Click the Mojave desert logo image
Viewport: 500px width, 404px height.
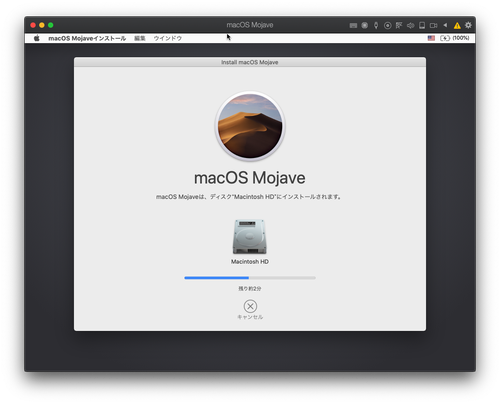[x=250, y=126]
